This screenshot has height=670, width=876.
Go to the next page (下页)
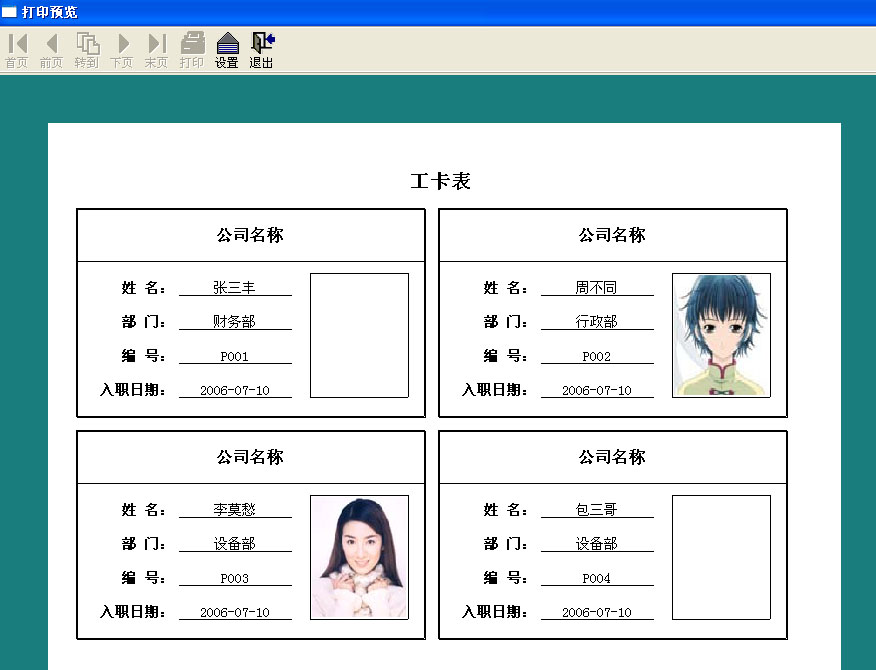(122, 50)
